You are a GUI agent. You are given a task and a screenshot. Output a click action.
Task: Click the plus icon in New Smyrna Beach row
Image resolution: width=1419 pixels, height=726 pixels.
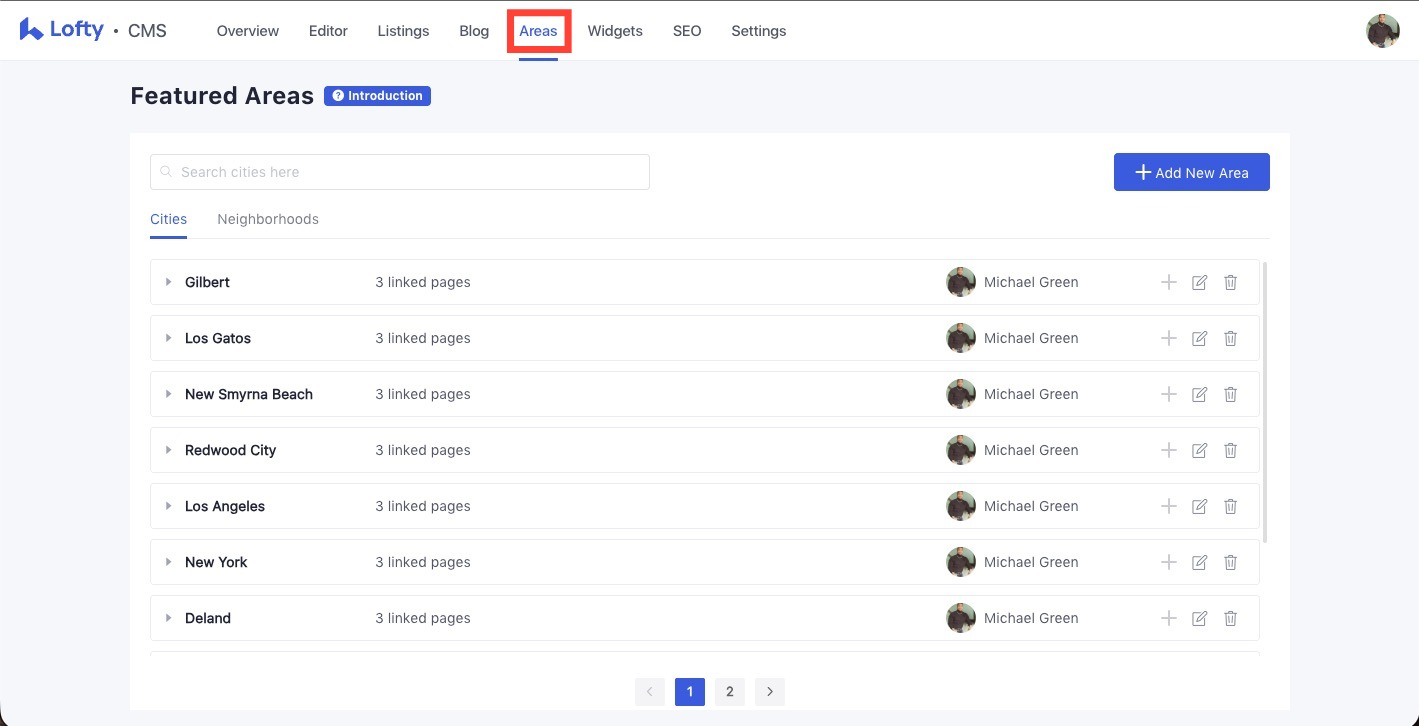coord(1168,394)
